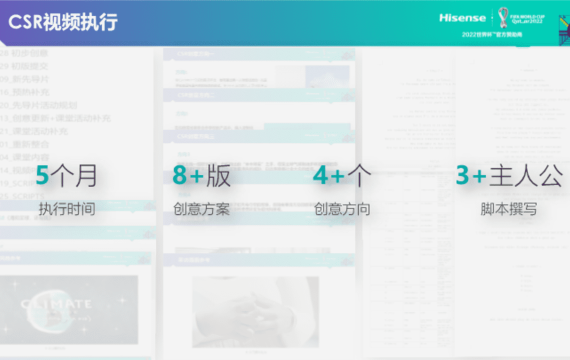Image resolution: width=570 pixels, height=360 pixels.
Task: Select the 执行时间 label
Action: click(67, 209)
